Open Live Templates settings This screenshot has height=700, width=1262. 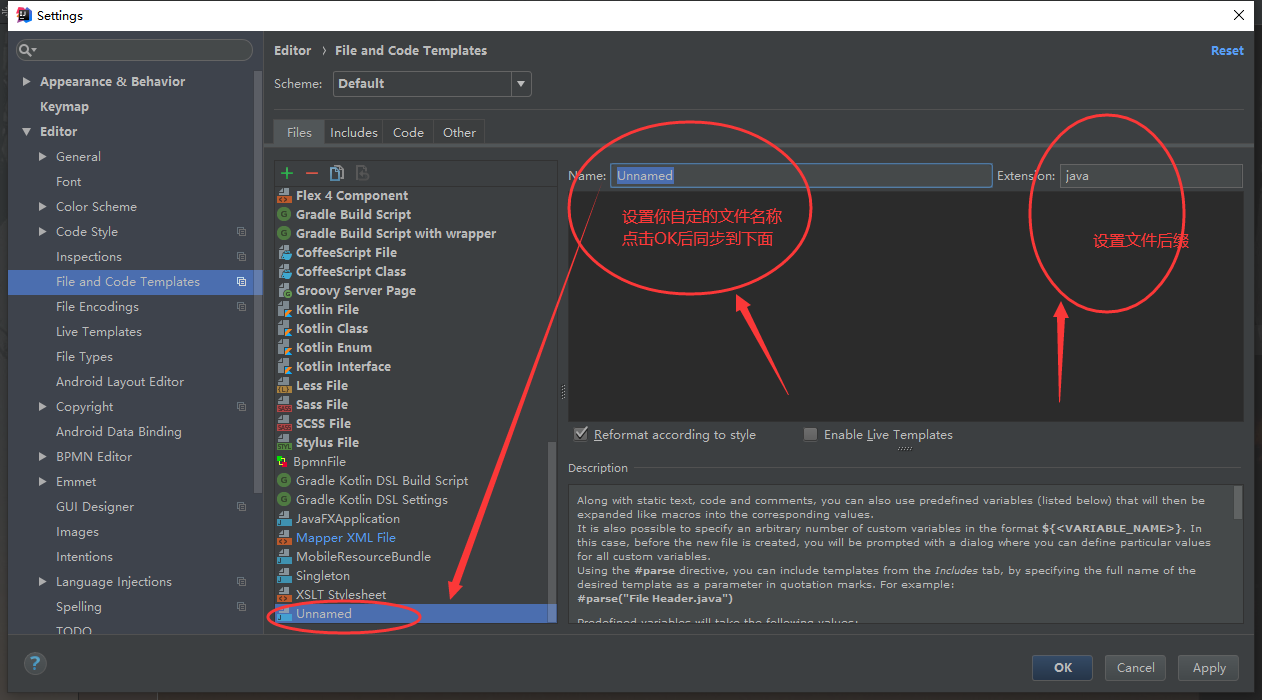pos(99,332)
